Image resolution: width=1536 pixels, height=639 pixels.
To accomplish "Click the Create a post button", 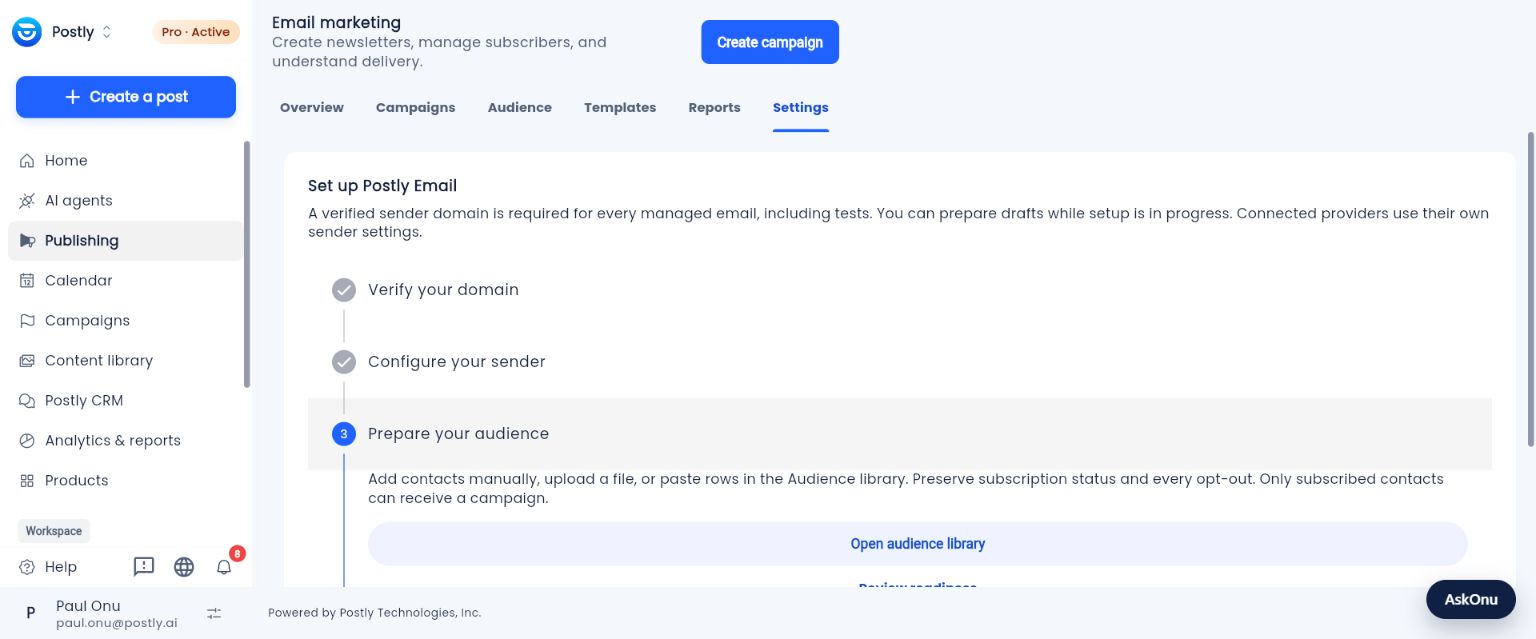I will tap(126, 97).
